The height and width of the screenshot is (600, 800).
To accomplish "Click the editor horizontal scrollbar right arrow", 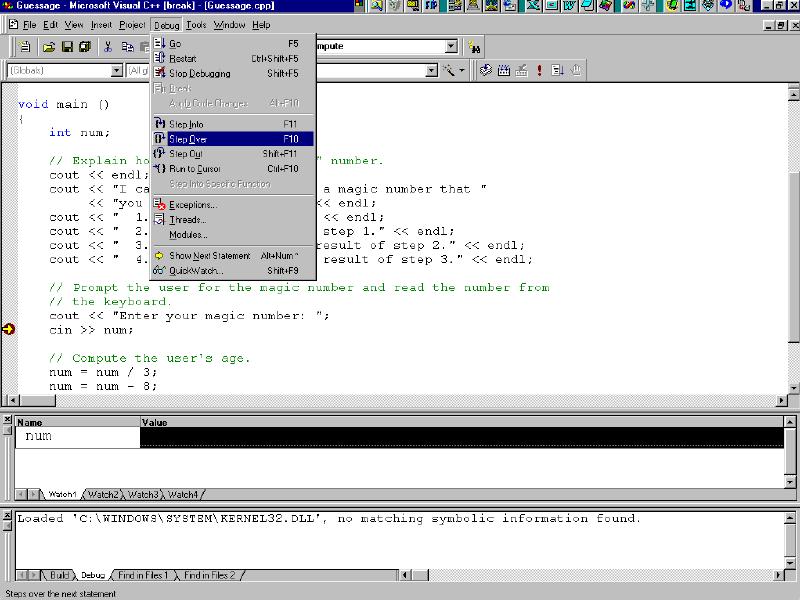I will (x=781, y=401).
